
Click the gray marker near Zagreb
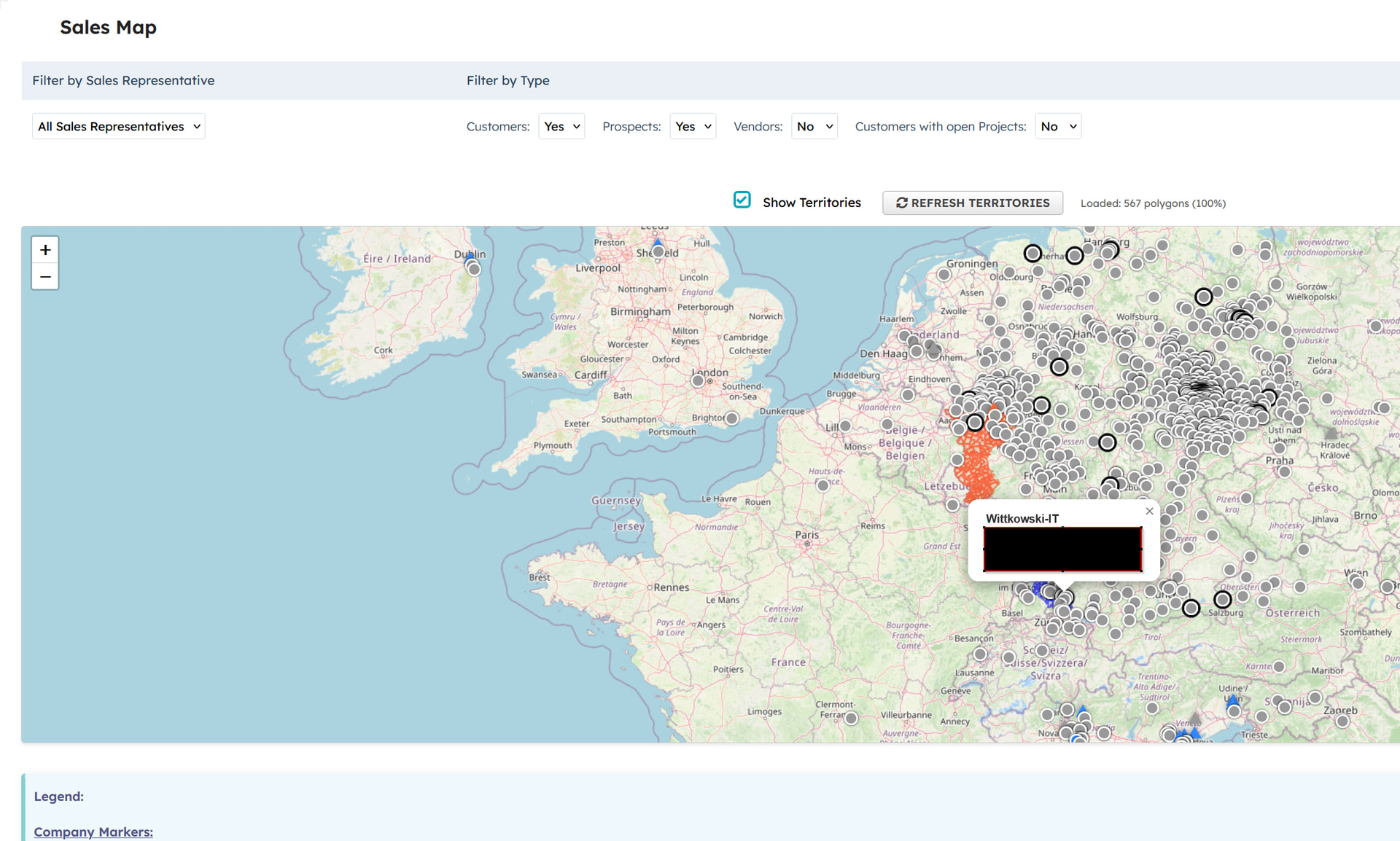[x=1342, y=721]
